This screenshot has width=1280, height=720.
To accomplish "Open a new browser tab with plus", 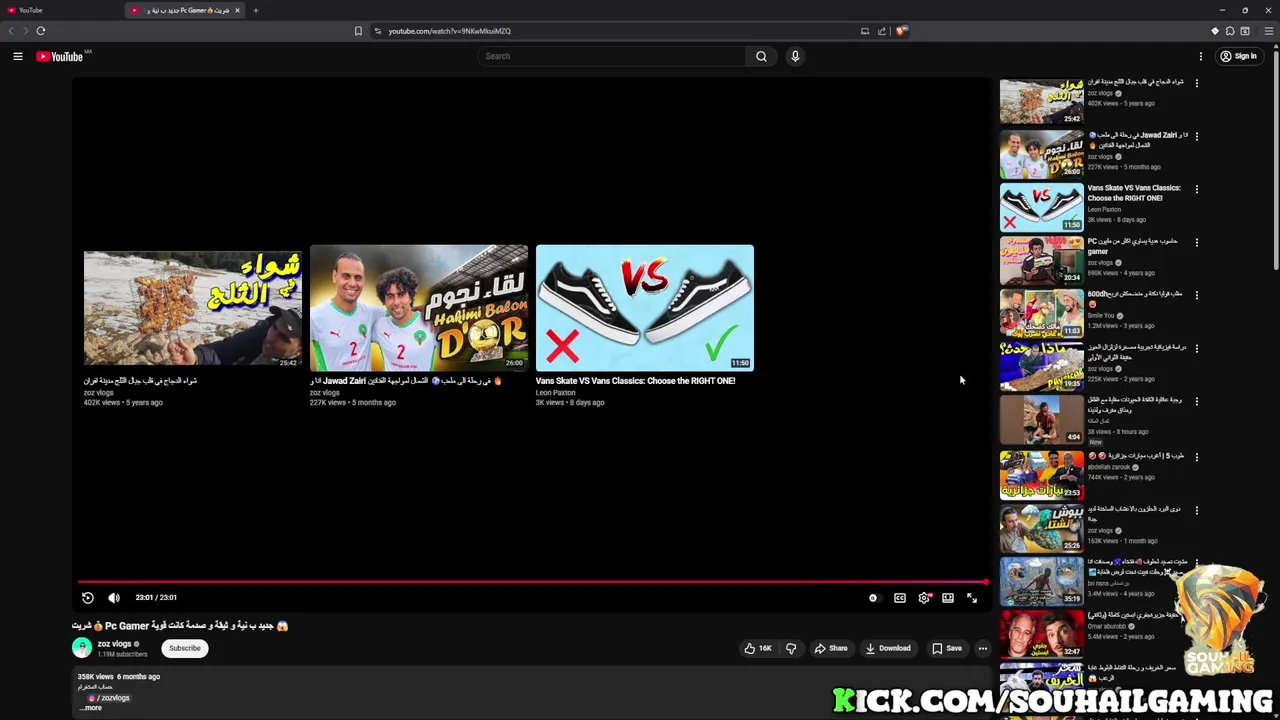I will 255,10.
